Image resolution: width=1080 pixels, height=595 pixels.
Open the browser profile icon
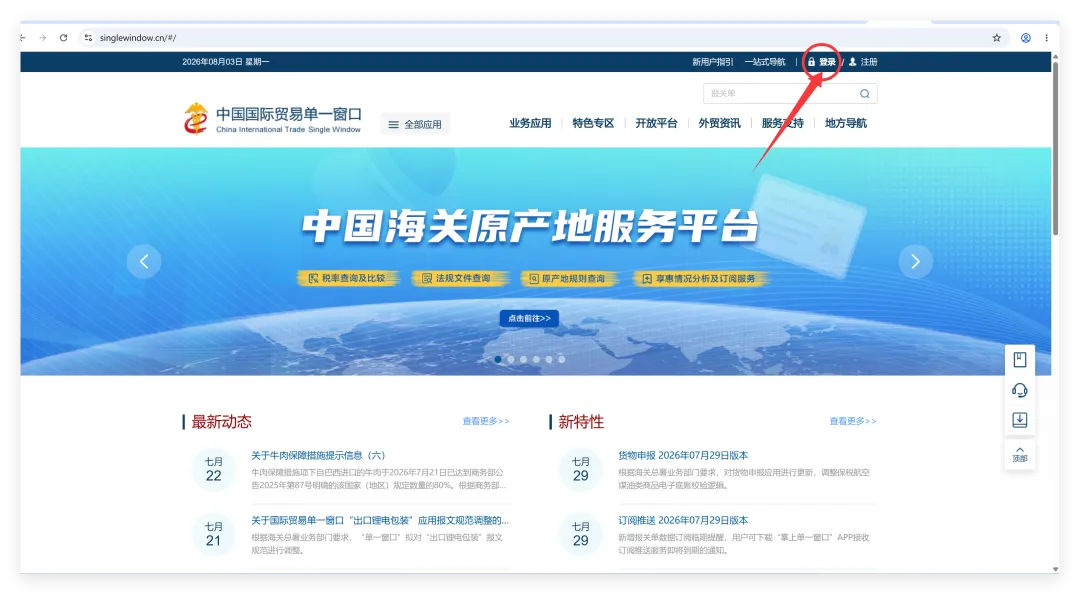point(1026,38)
